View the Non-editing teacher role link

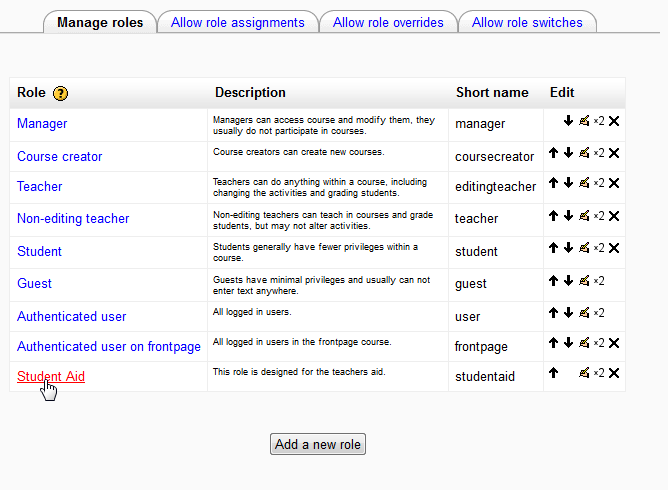point(73,219)
